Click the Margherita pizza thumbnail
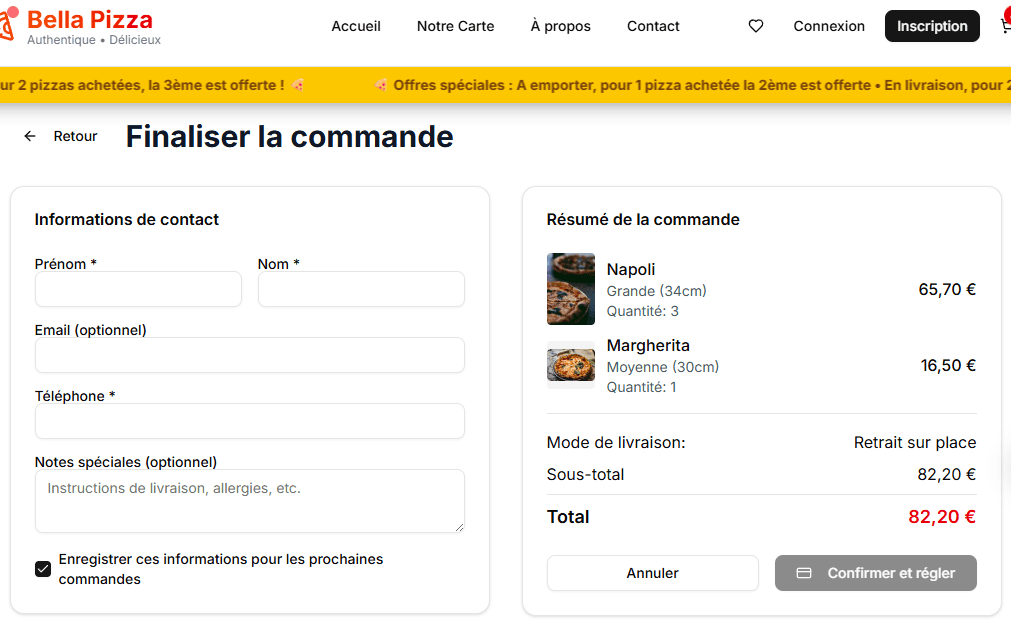 tap(570, 364)
